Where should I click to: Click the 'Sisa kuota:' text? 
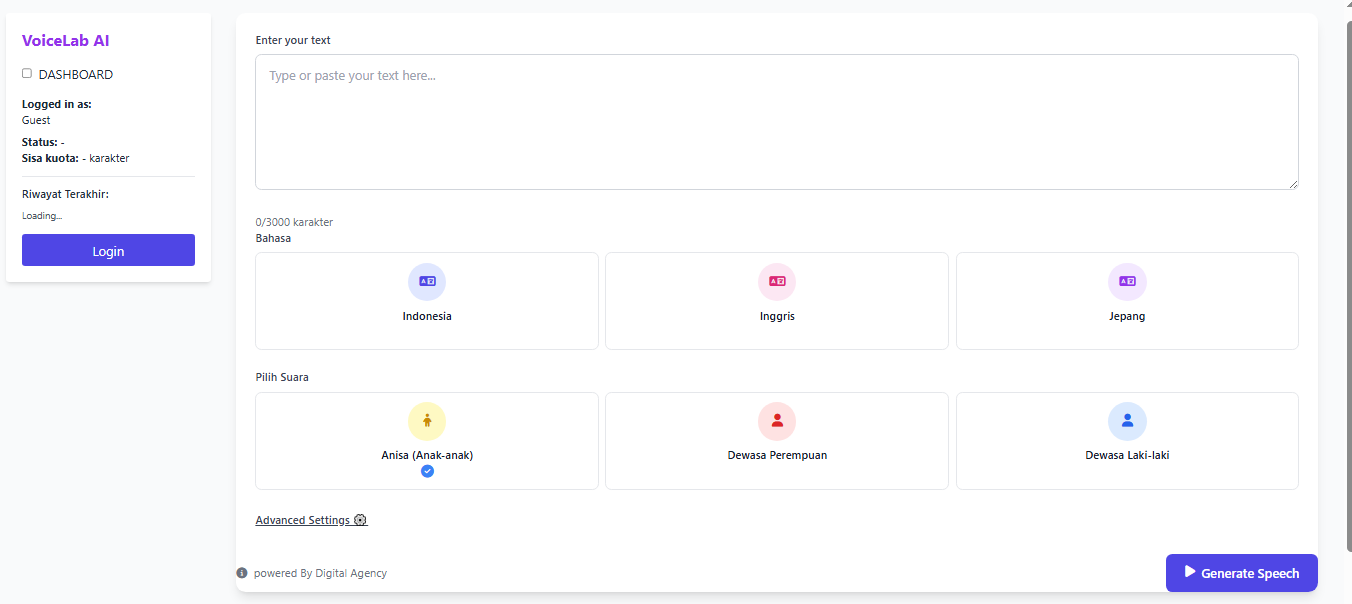50,158
